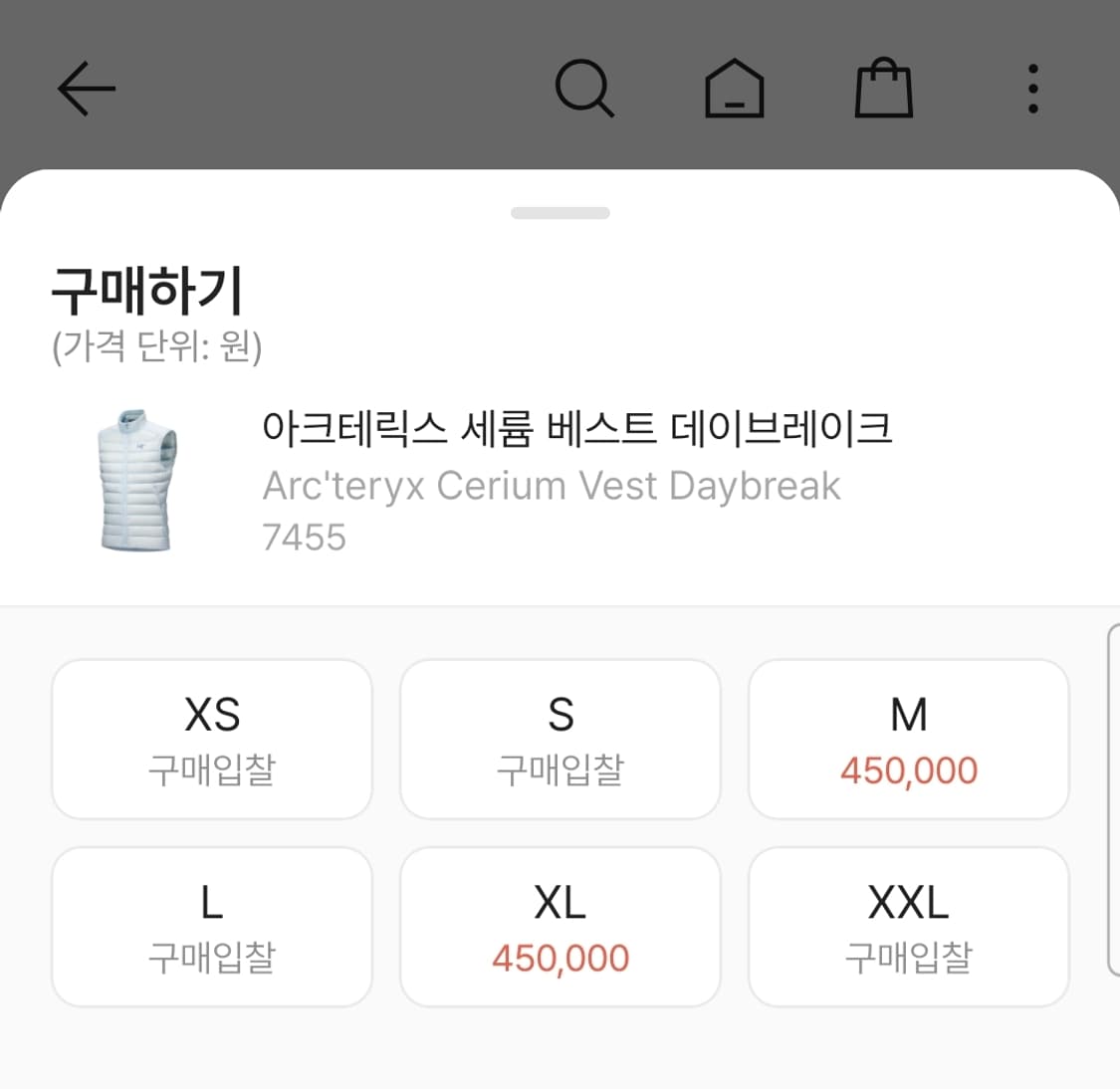Tap the style number 7455
This screenshot has width=1120, height=1089.
[305, 537]
